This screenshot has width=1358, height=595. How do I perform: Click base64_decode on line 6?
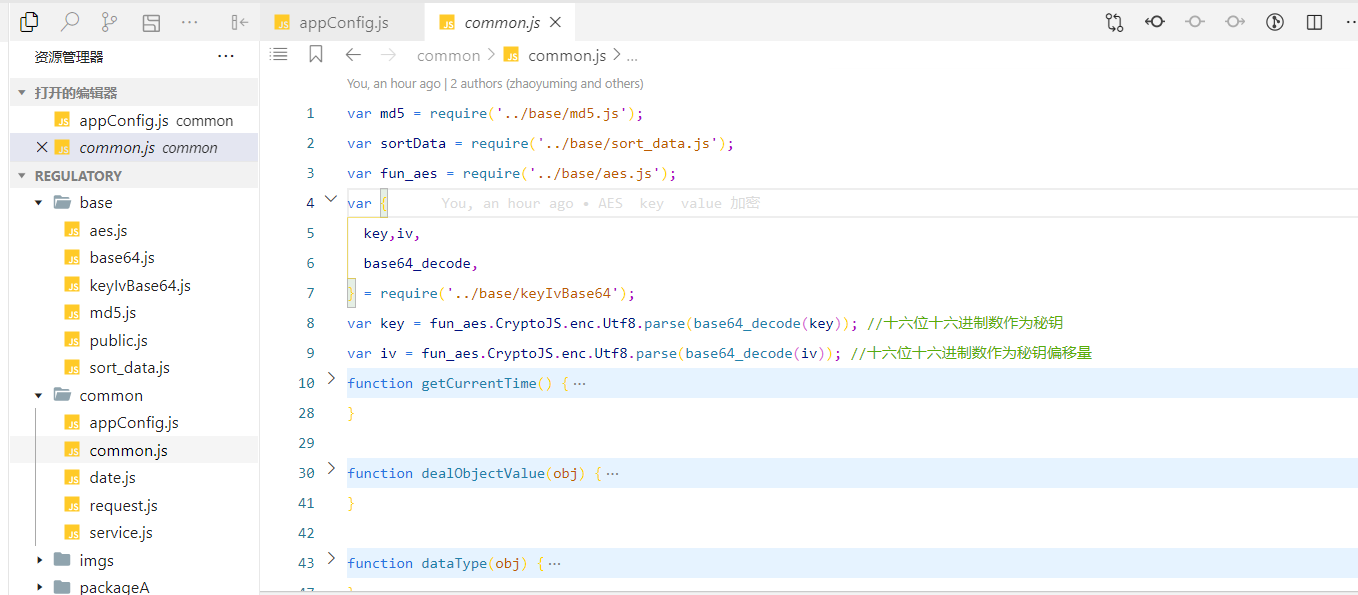(x=417, y=263)
